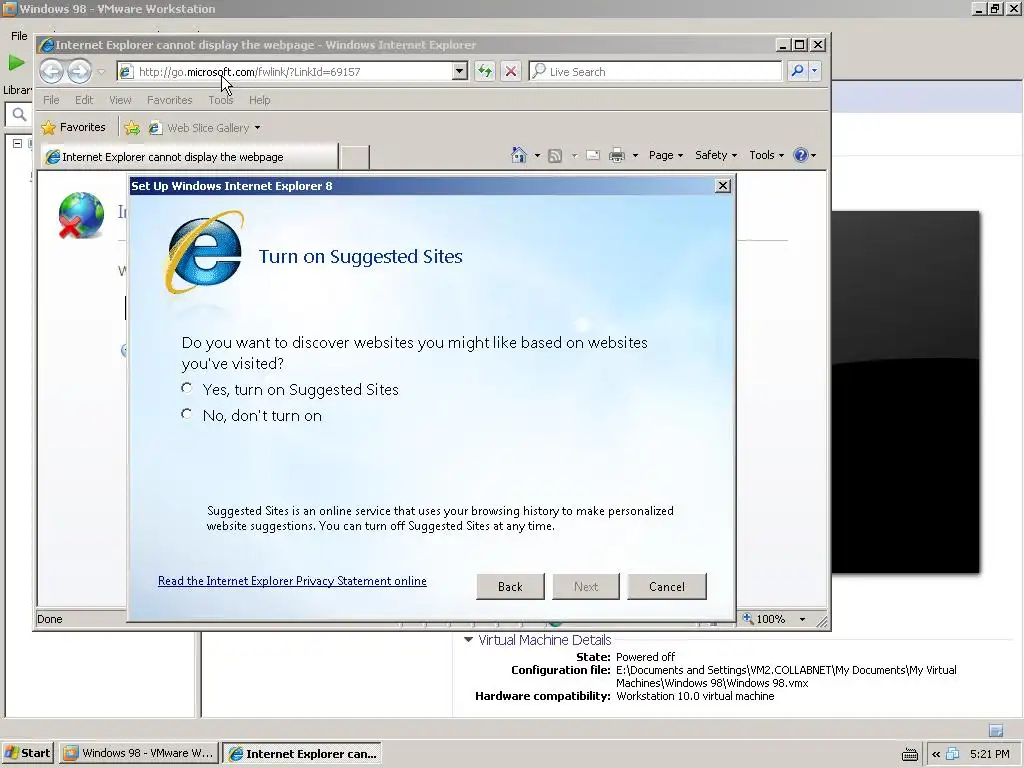Click the blue Help question mark icon
1024x768 pixels.
pos(800,155)
